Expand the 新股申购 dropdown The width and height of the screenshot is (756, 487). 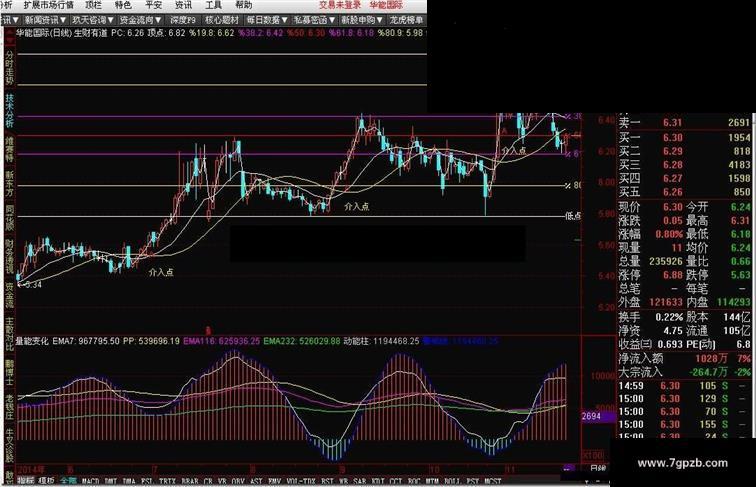click(362, 20)
